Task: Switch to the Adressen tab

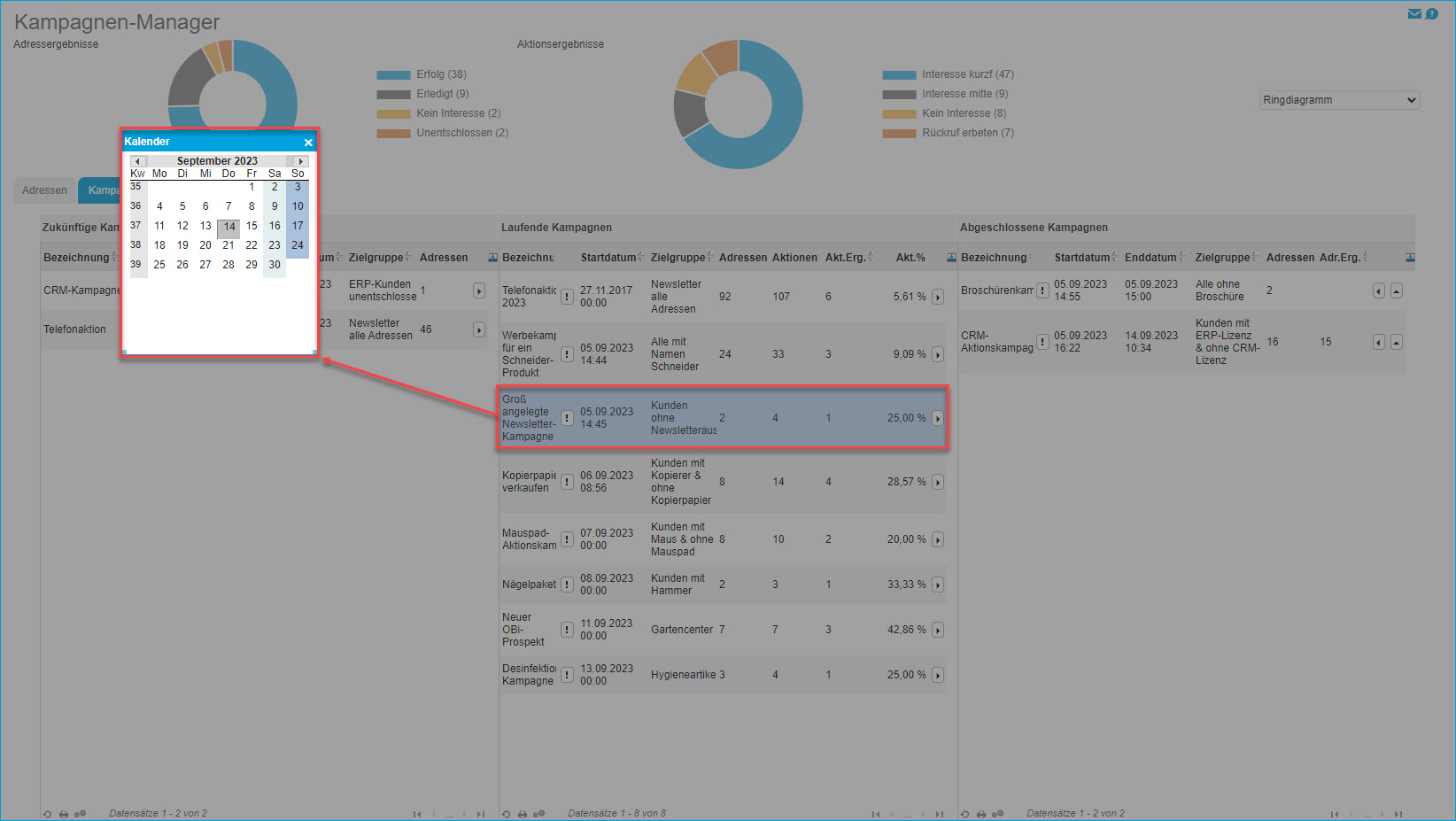Action: coord(44,190)
